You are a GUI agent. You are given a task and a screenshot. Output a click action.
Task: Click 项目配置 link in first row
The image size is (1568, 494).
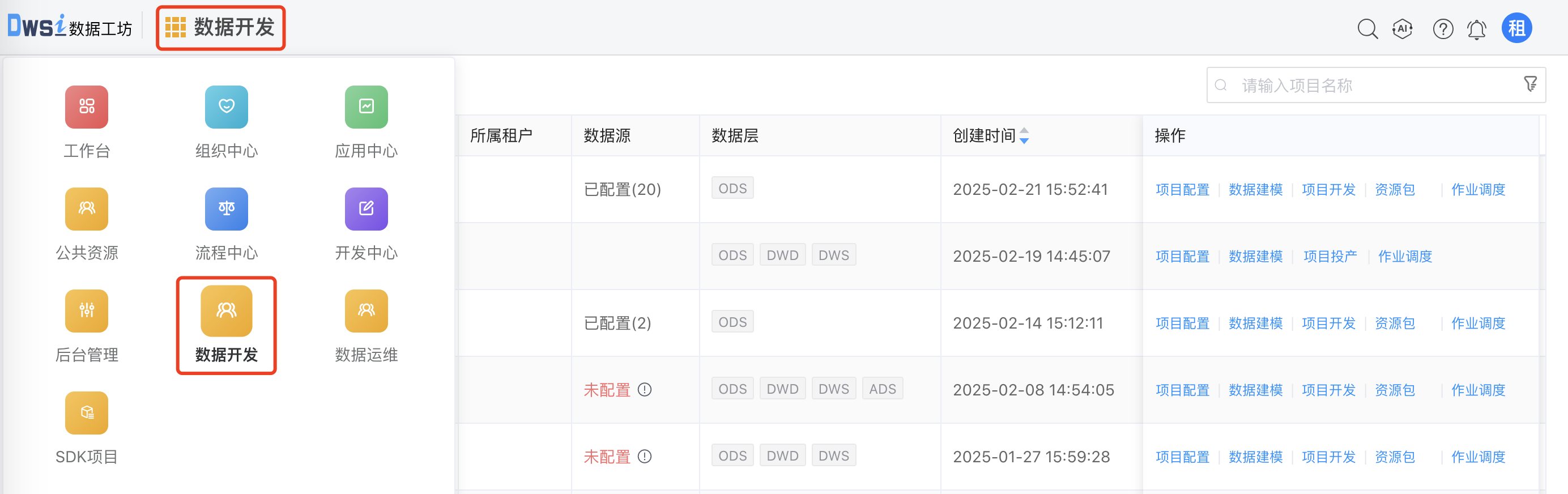(x=1182, y=190)
